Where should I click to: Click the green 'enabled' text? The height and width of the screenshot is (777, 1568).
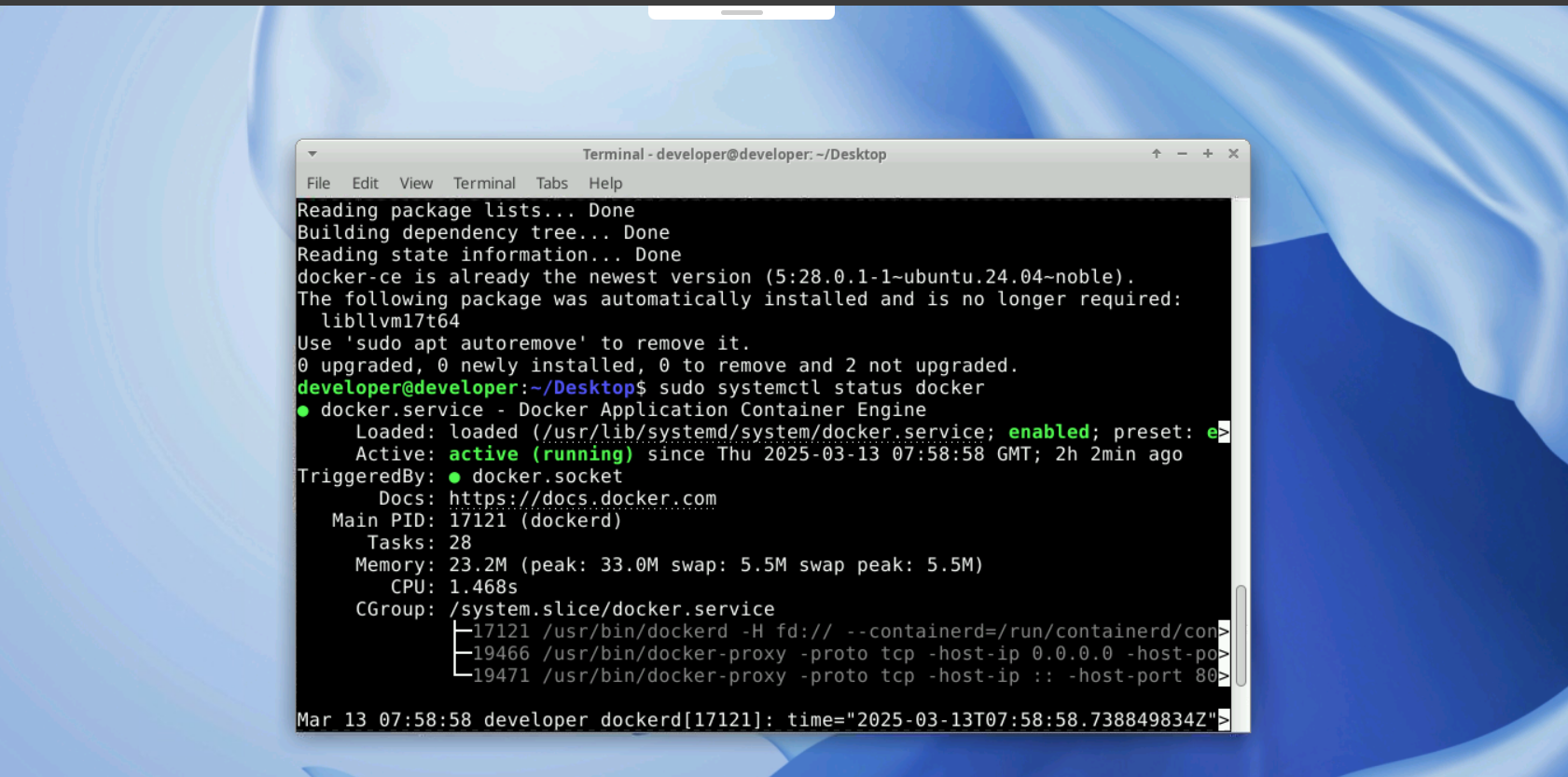click(x=1049, y=432)
